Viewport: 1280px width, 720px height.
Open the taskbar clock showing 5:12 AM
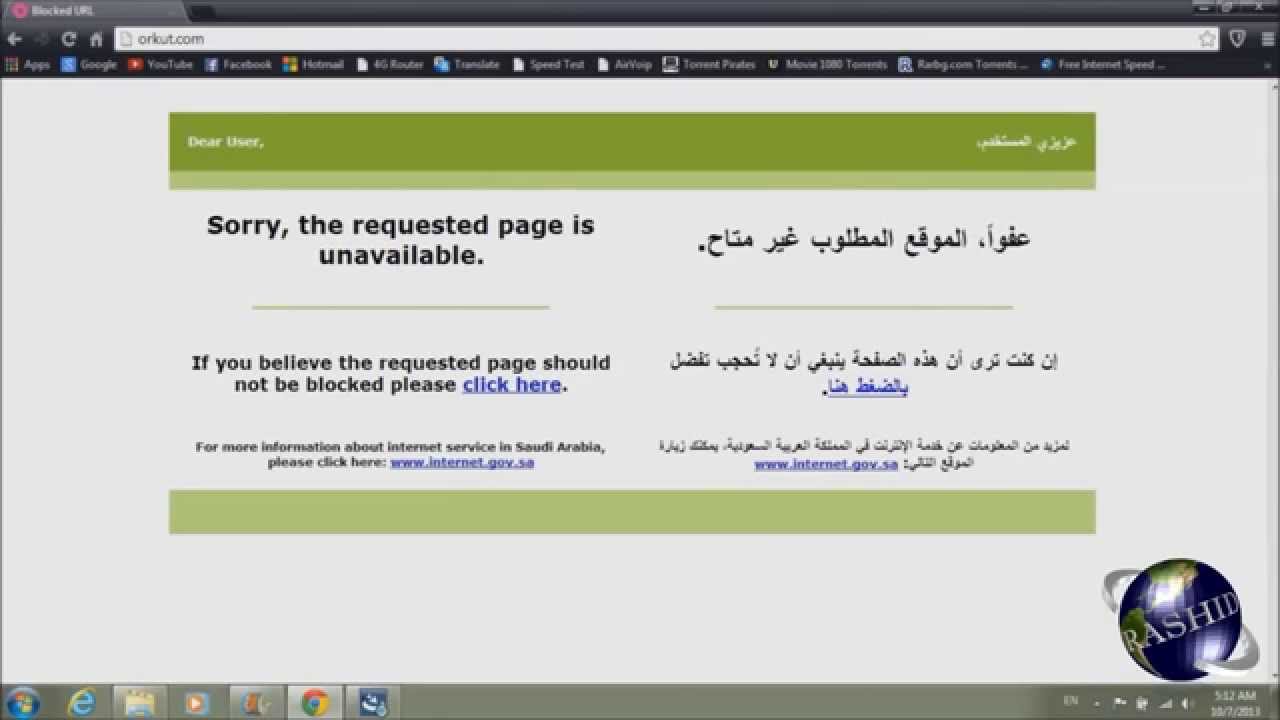(x=1236, y=703)
